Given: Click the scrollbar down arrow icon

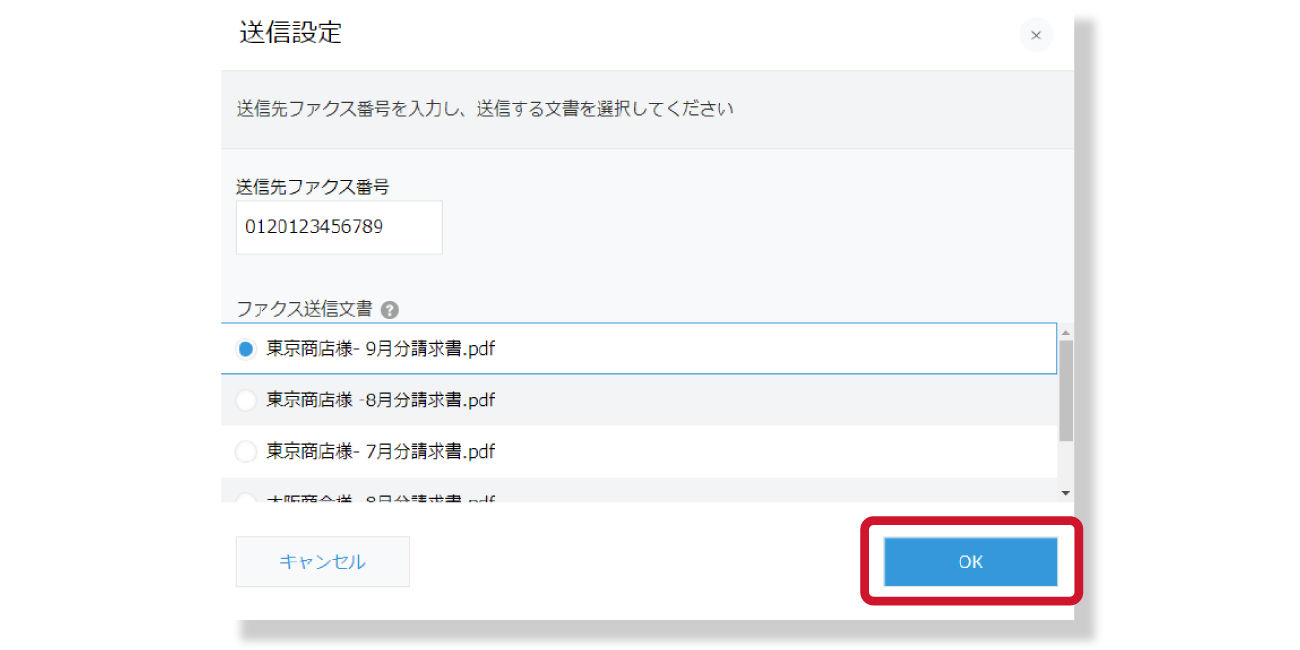Looking at the screenshot, I should 1065,491.
